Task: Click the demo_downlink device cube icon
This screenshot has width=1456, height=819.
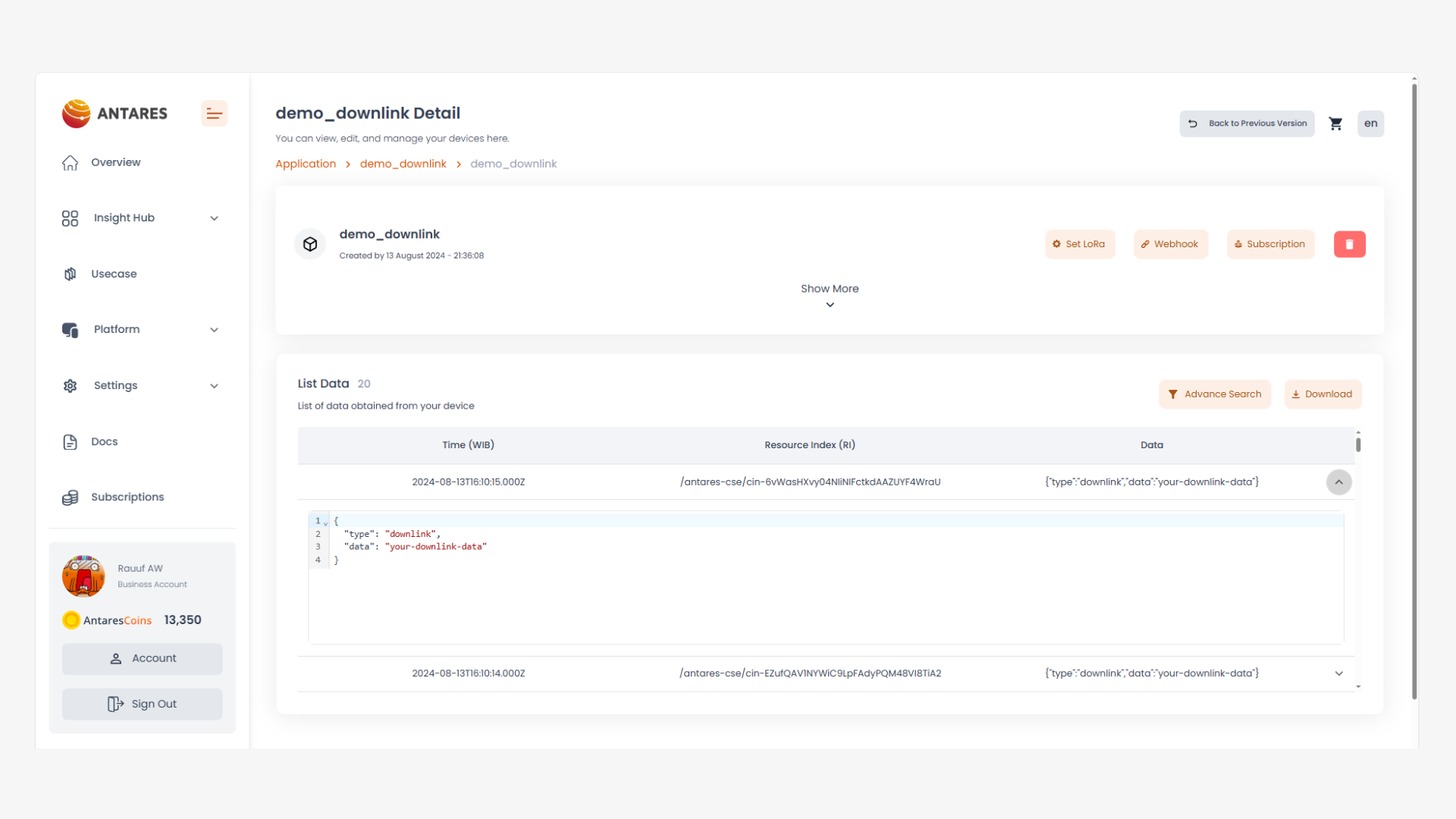Action: (x=310, y=244)
